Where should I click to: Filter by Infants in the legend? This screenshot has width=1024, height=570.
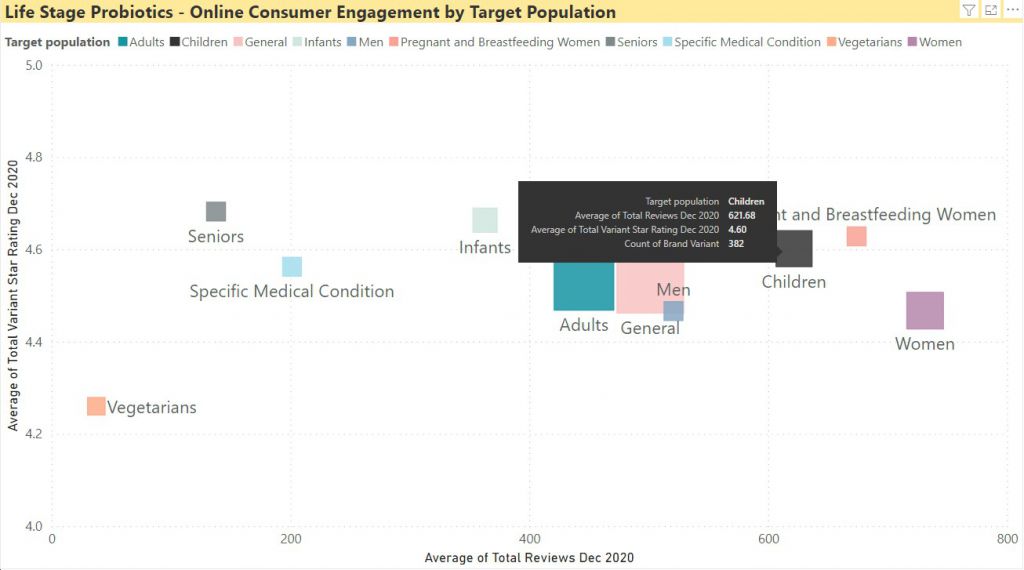click(317, 42)
